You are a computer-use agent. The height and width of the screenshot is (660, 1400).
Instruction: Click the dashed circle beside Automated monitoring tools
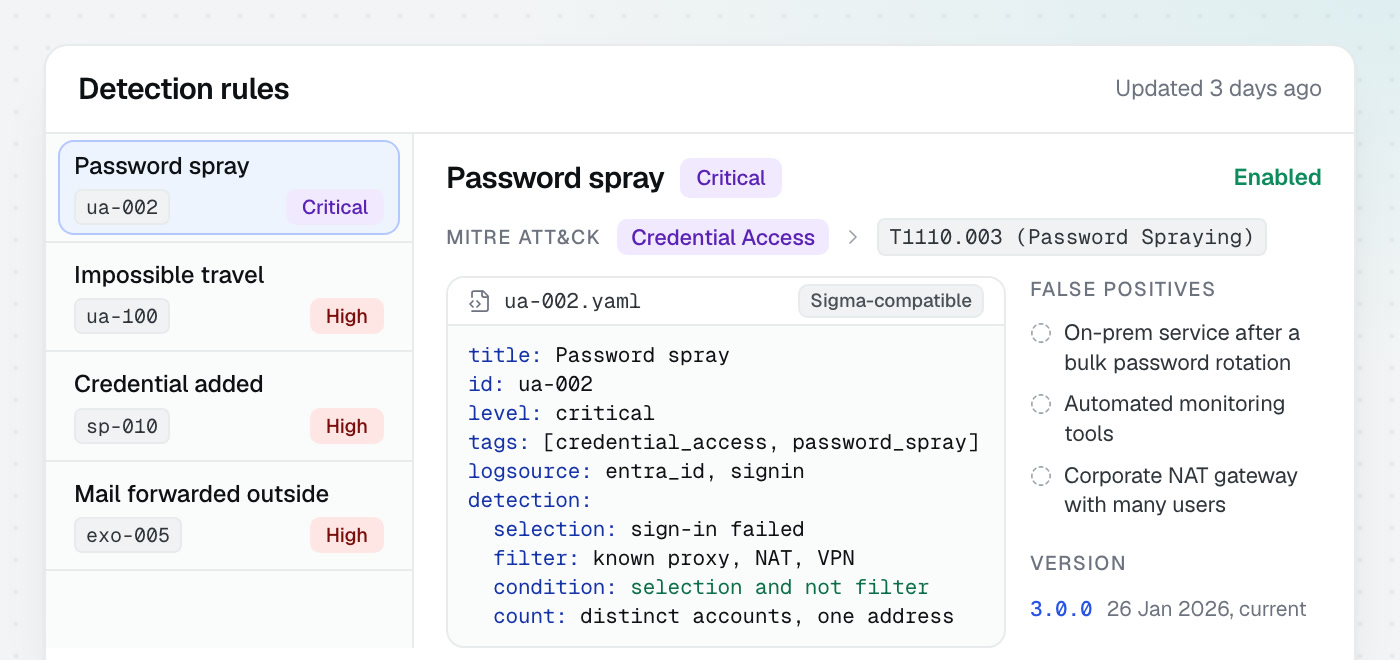pos(1041,404)
